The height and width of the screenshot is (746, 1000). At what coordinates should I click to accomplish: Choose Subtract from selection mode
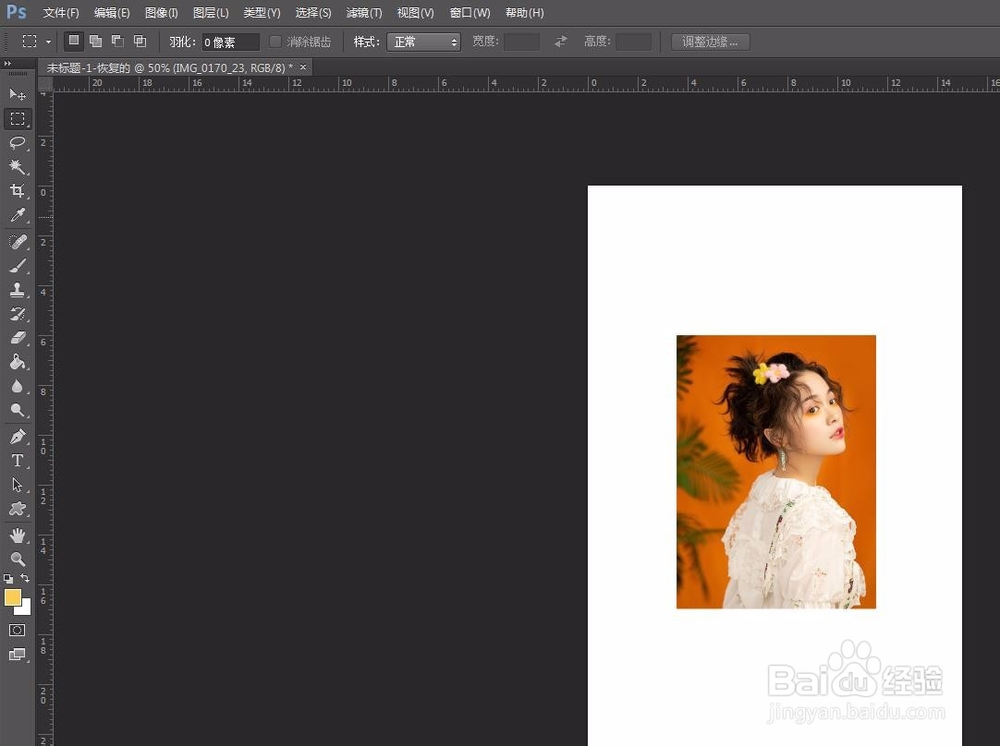coord(117,41)
